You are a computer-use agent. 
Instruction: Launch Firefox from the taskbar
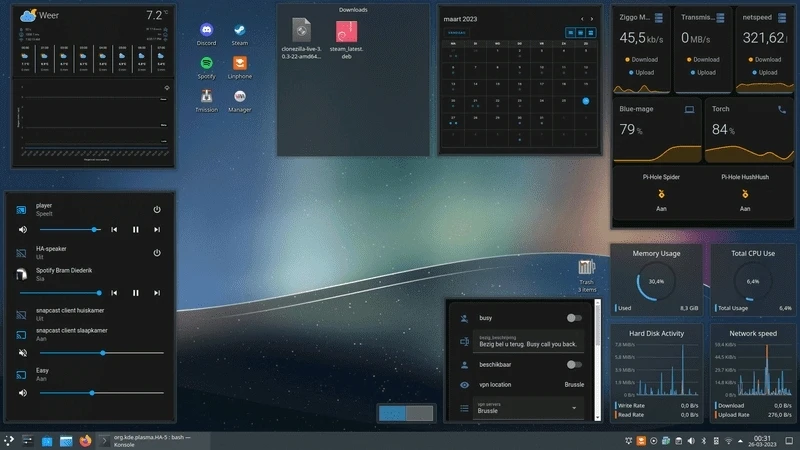click(85, 440)
